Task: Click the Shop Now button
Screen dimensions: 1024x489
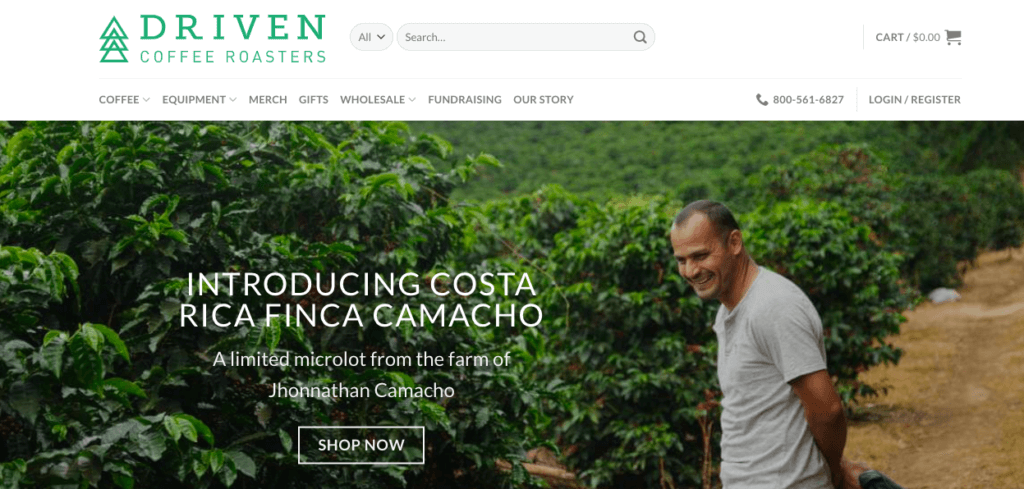Action: click(x=361, y=445)
